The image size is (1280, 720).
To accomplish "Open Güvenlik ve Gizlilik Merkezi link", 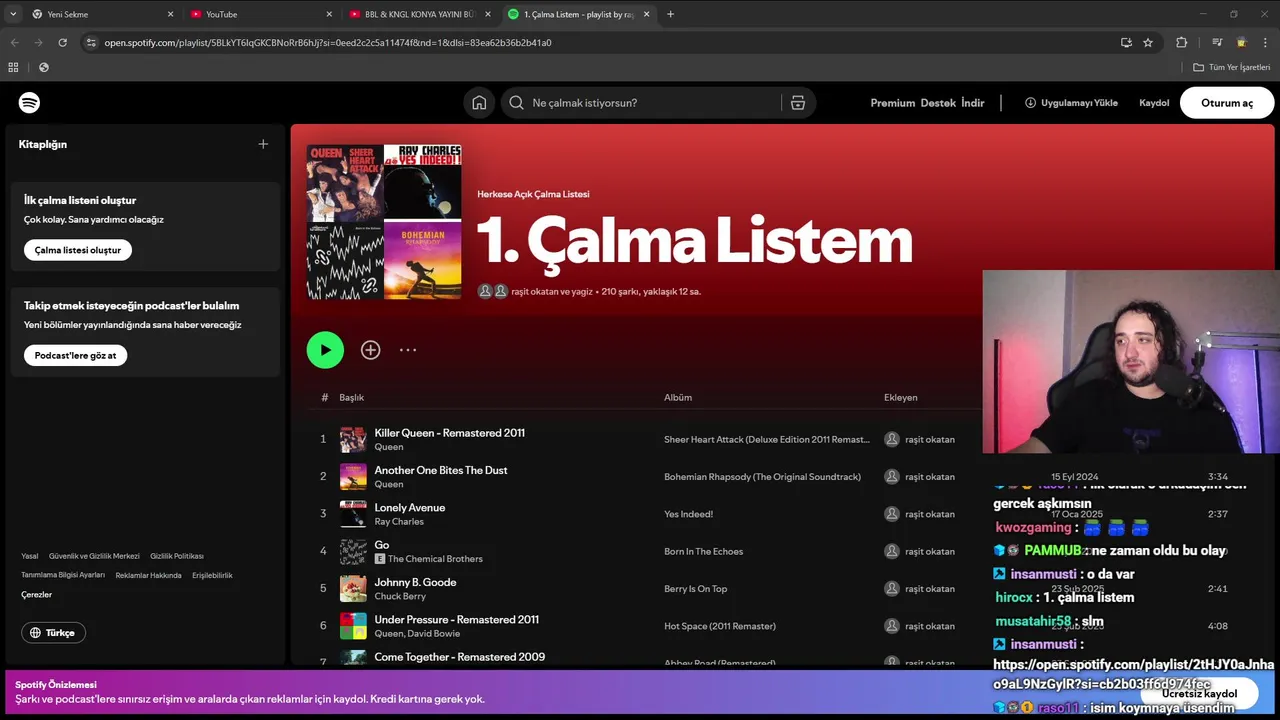I will (x=94, y=556).
